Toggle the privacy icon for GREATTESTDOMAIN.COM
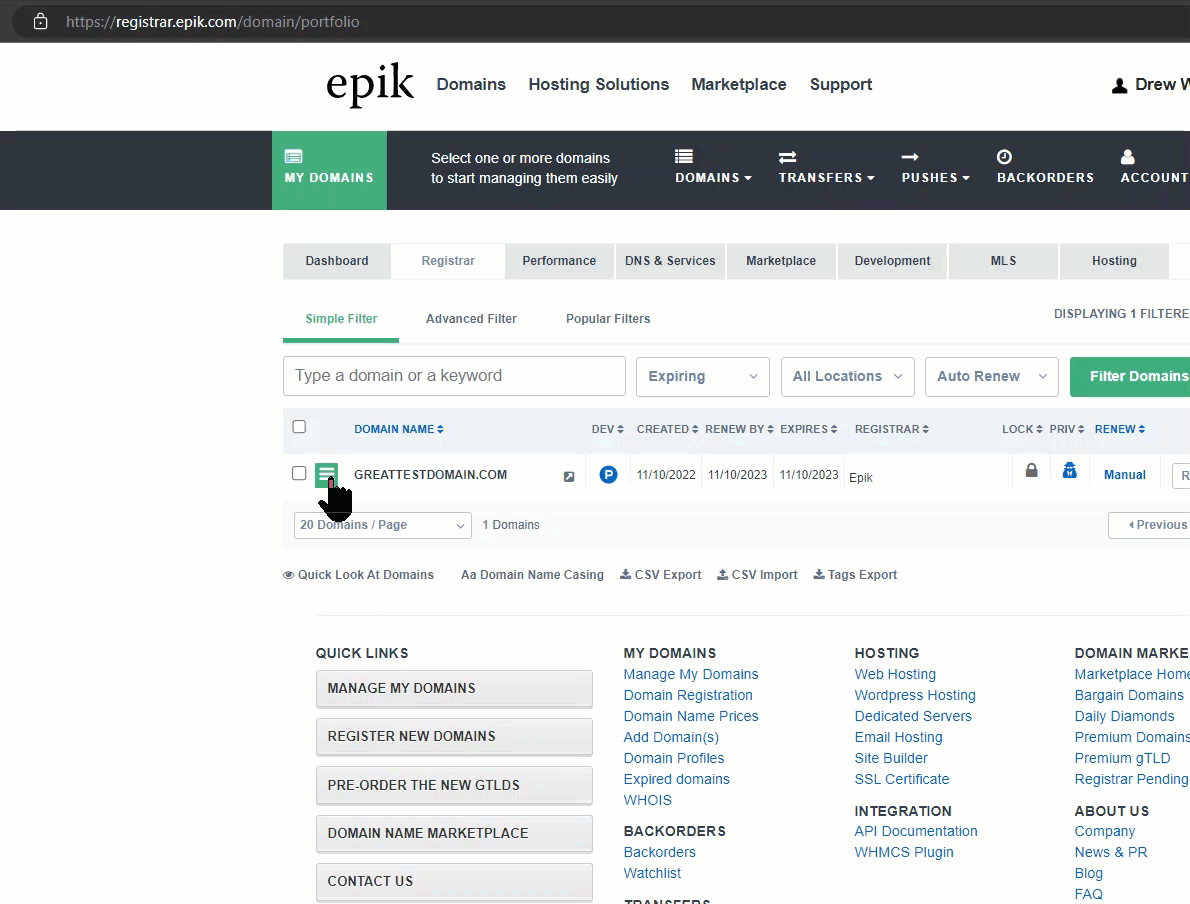 click(1069, 471)
